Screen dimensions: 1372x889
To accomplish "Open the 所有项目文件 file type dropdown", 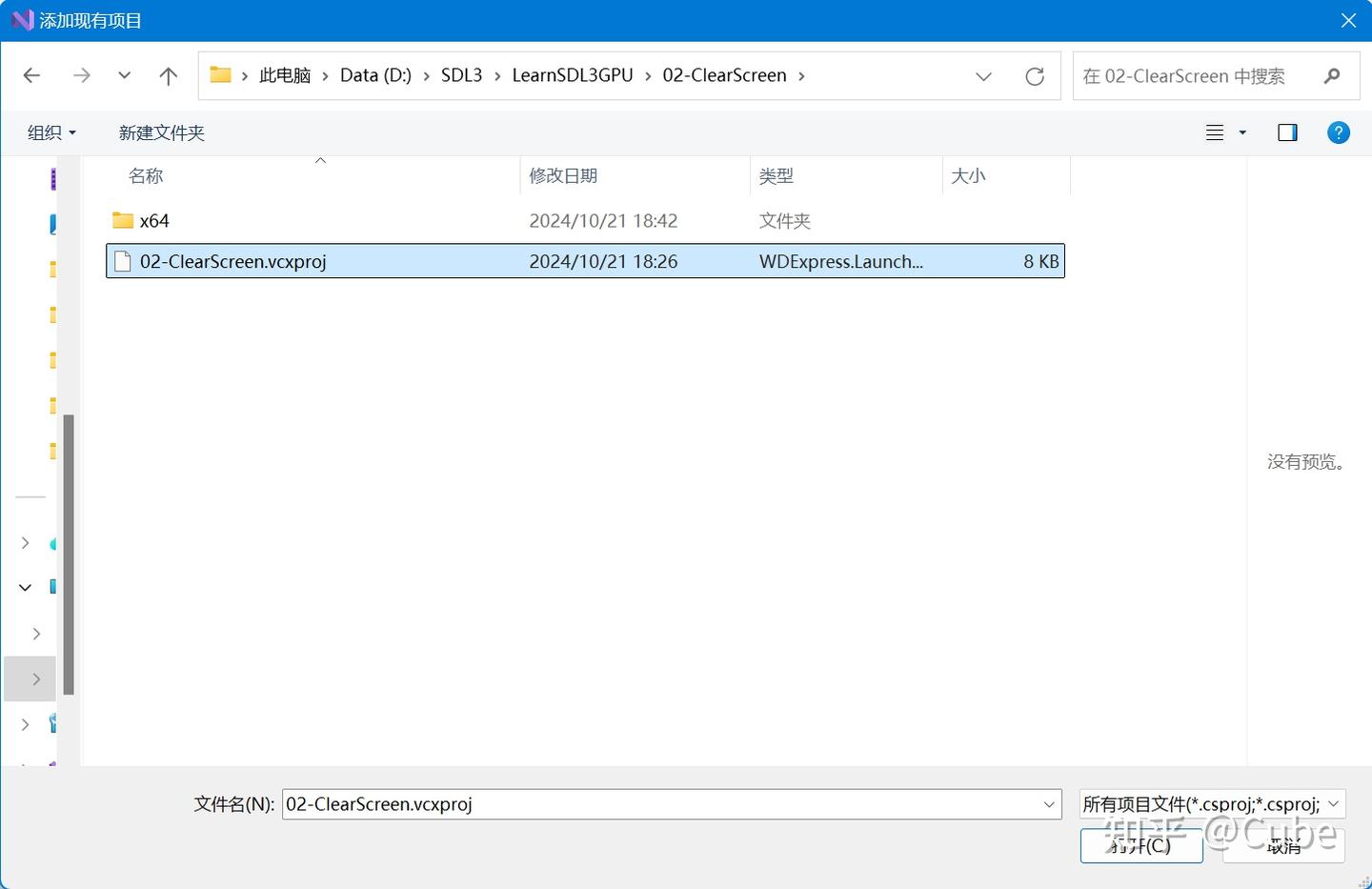I will [x=1210, y=803].
